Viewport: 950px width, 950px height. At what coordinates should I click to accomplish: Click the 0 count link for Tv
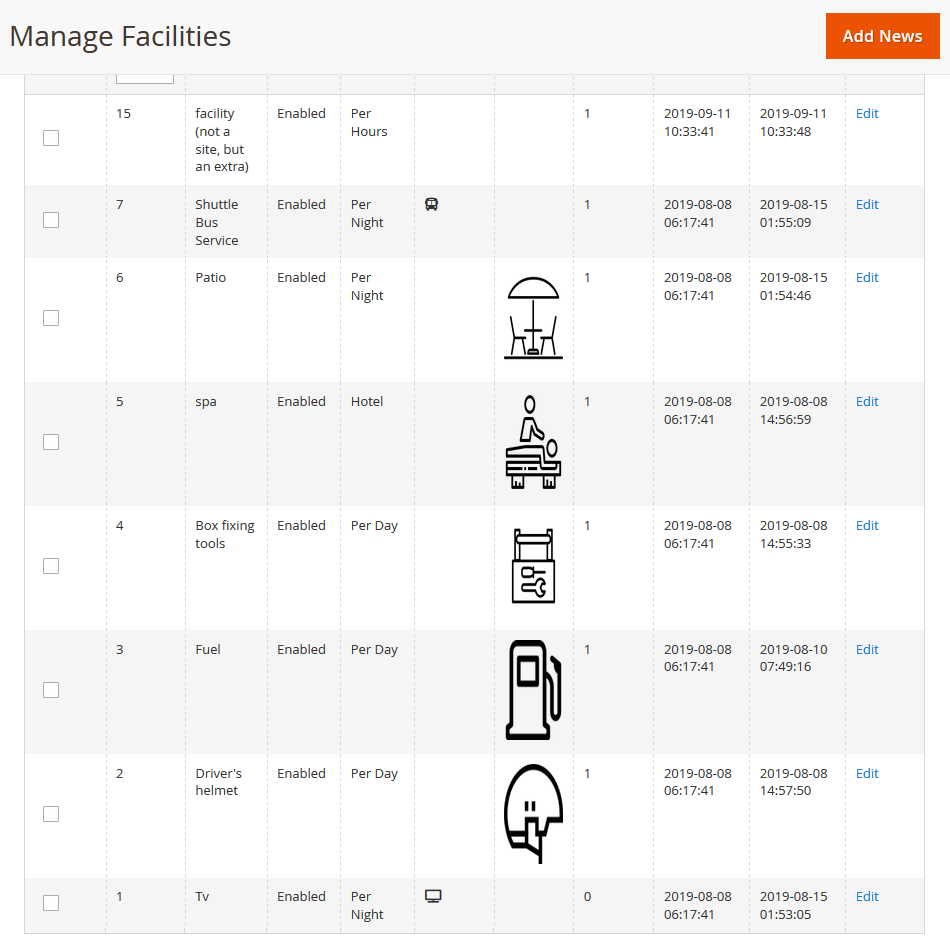pyautogui.click(x=587, y=897)
